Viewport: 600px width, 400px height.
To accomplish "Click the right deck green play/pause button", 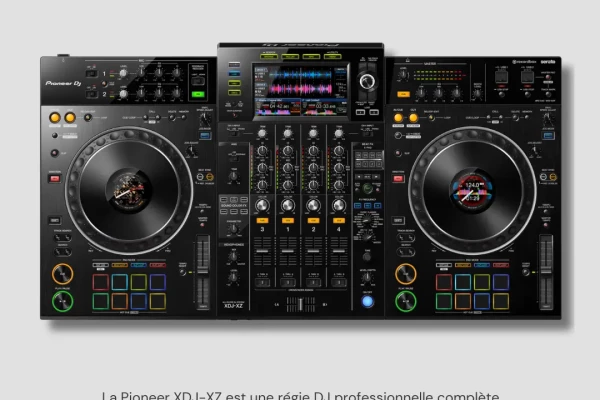I will point(406,301).
